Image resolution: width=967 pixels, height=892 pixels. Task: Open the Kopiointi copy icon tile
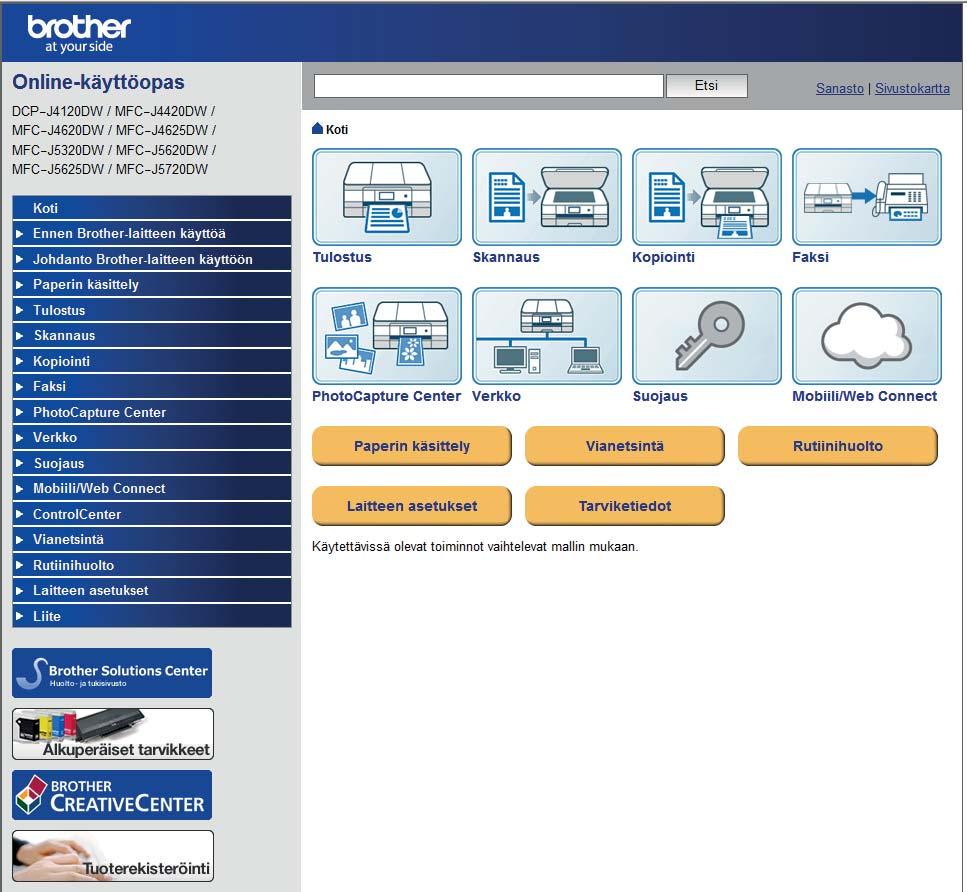coord(707,197)
